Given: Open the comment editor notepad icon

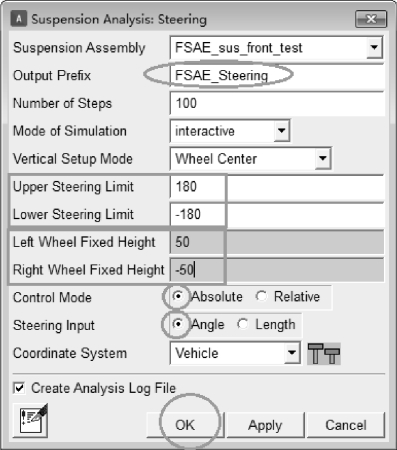Looking at the screenshot, I should pyautogui.click(x=30, y=420).
